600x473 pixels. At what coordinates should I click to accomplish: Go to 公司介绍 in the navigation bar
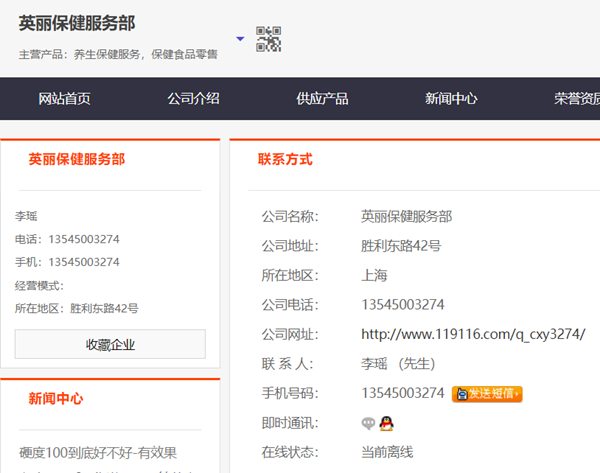193,98
